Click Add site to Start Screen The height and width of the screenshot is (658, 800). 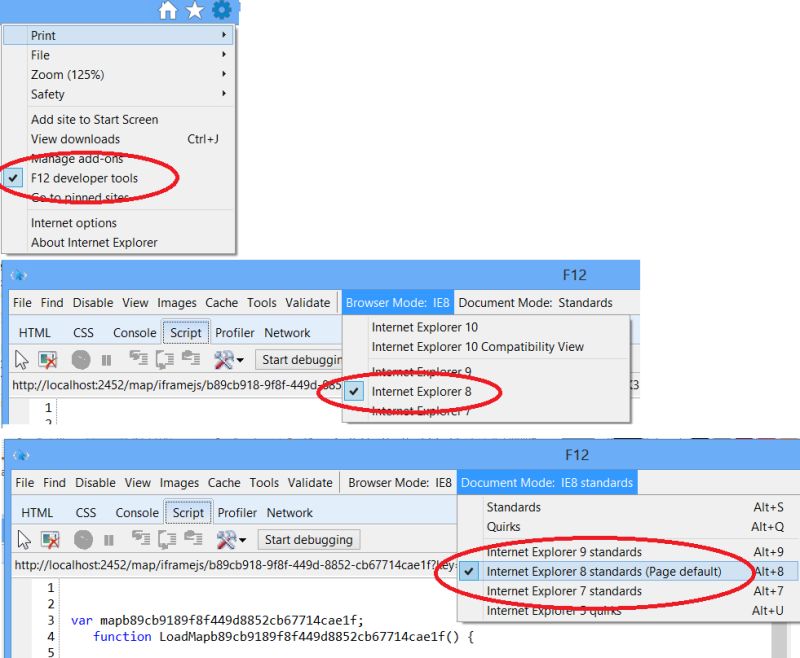point(95,120)
